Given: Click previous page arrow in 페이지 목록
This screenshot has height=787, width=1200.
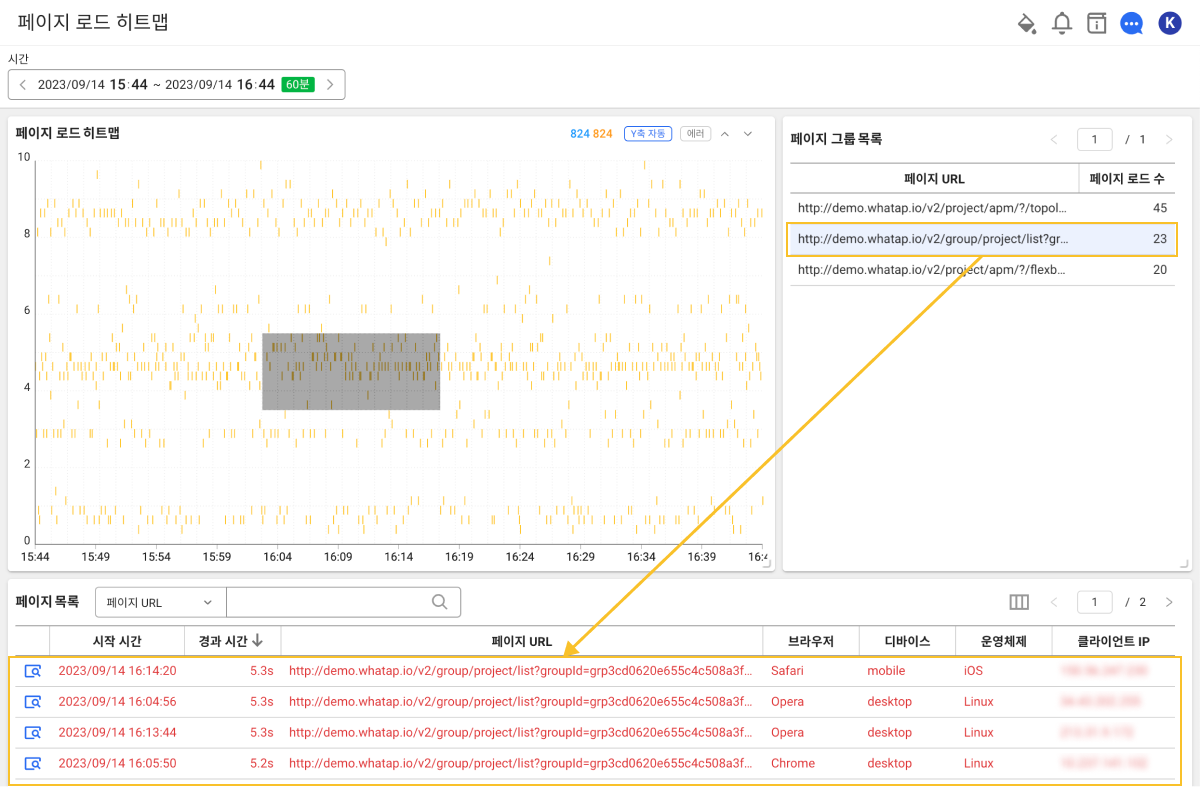Looking at the screenshot, I should click(x=1054, y=602).
